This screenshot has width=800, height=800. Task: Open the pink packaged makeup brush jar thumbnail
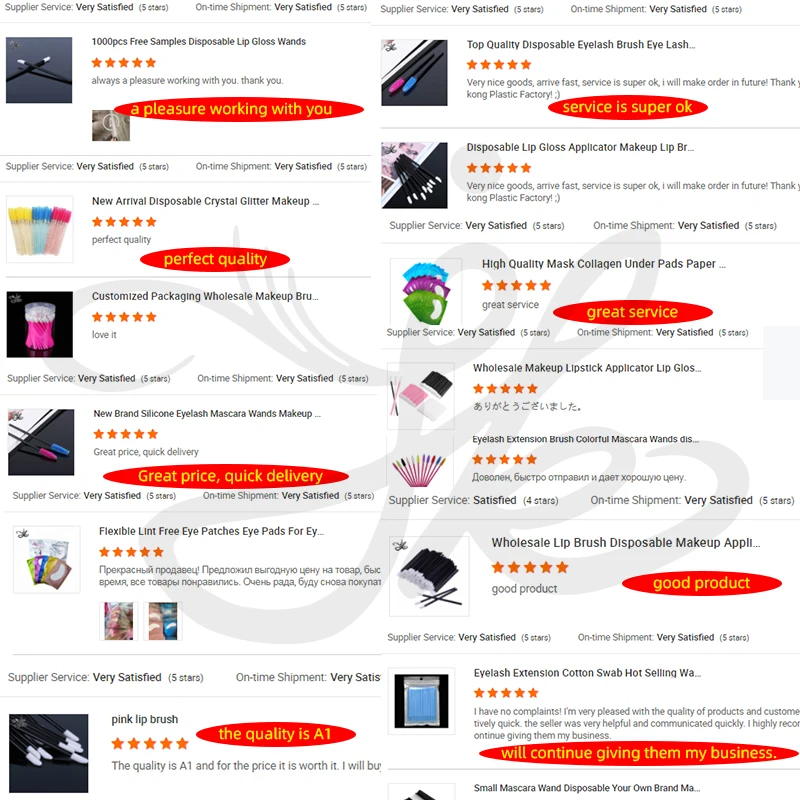tap(40, 324)
